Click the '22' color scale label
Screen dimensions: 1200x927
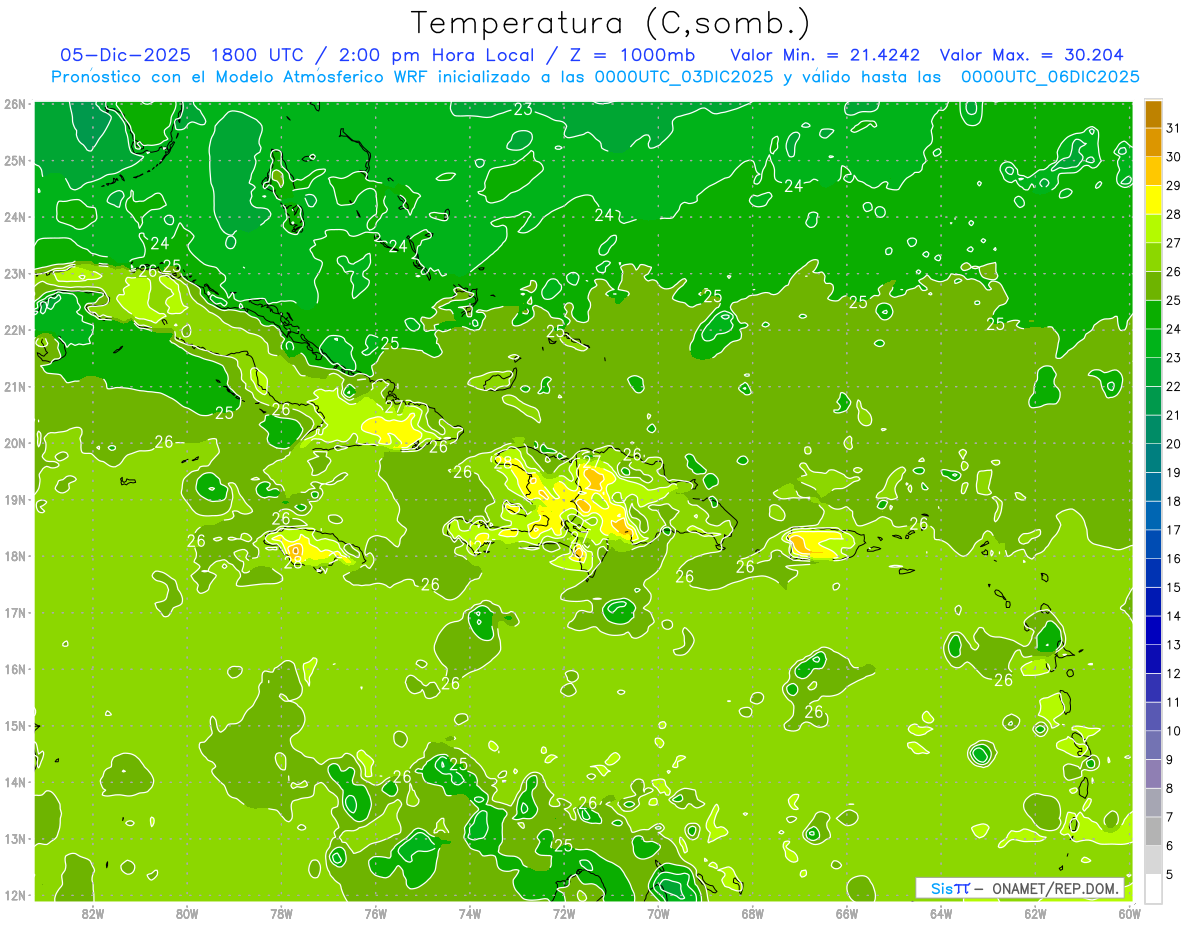click(1173, 386)
